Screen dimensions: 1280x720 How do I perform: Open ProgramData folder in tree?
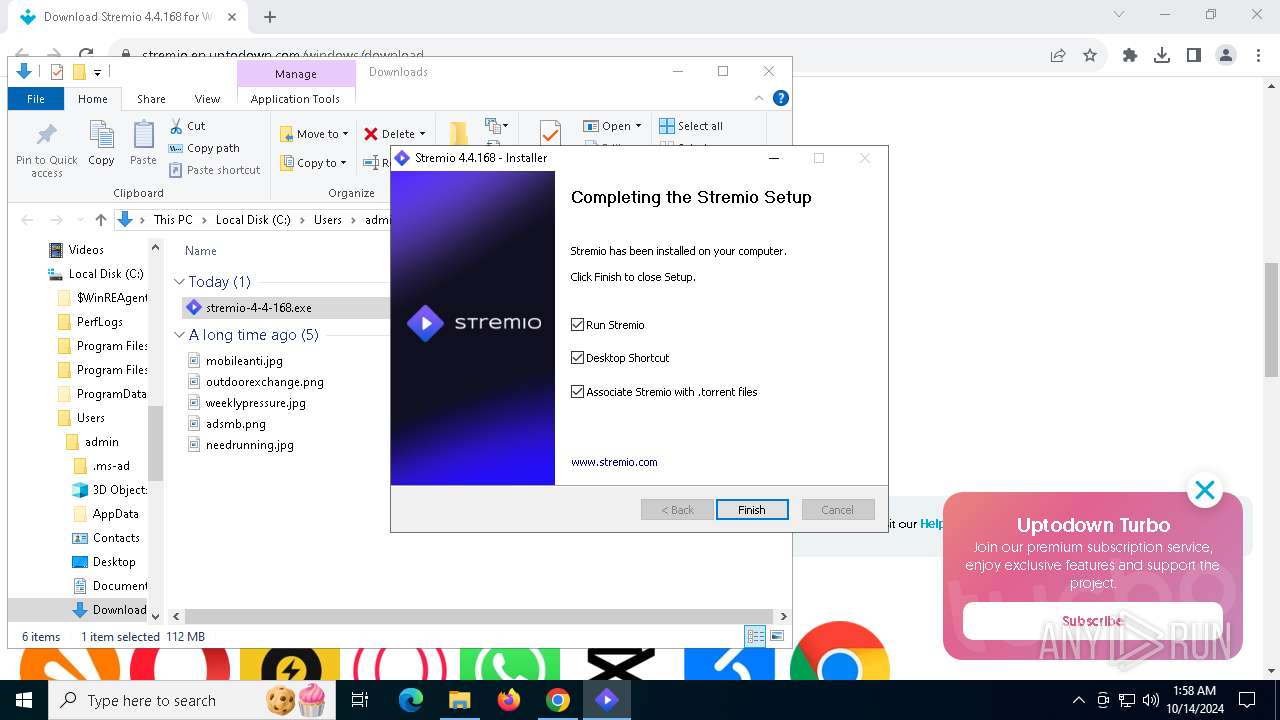coord(111,394)
